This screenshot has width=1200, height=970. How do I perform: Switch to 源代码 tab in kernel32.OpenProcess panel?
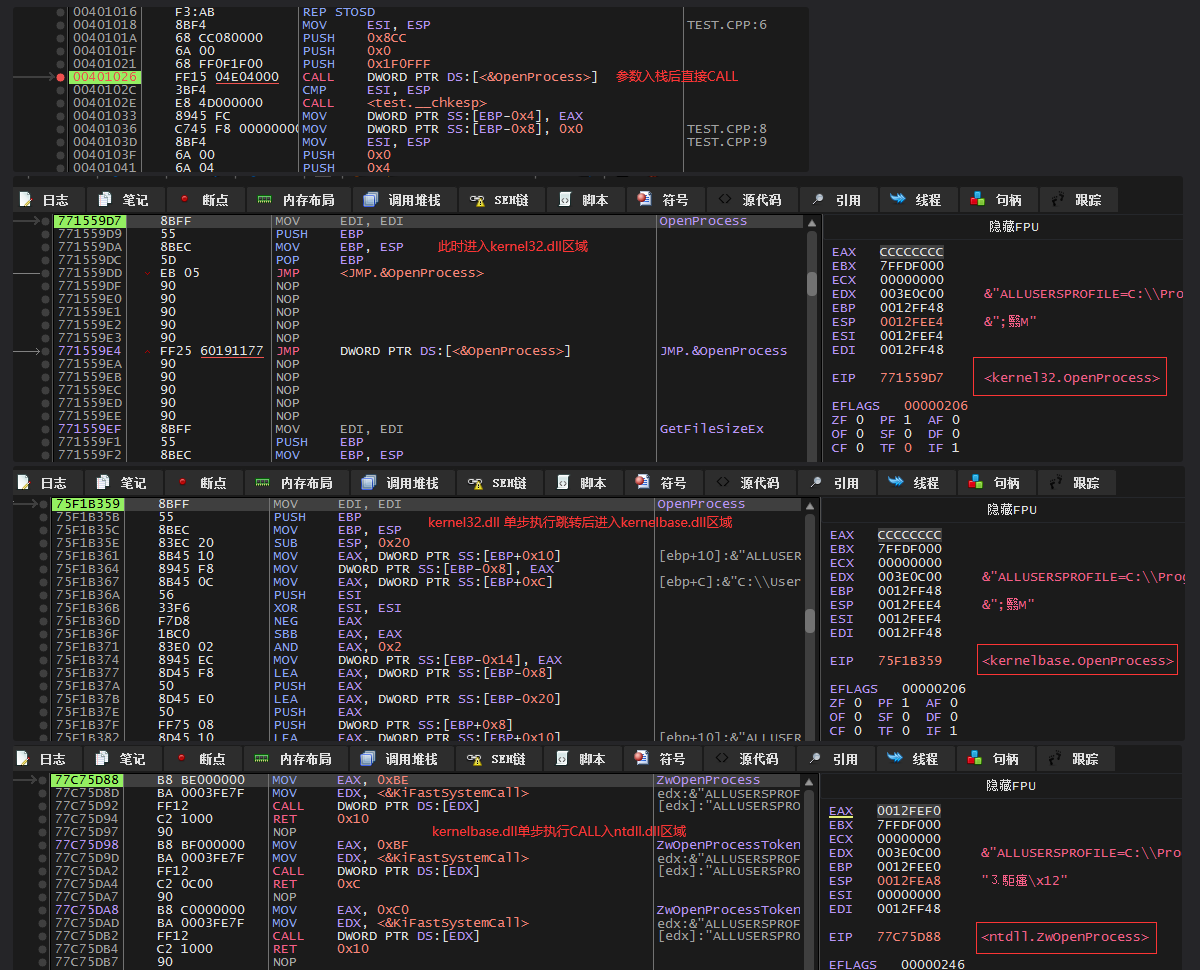pyautogui.click(x=750, y=200)
